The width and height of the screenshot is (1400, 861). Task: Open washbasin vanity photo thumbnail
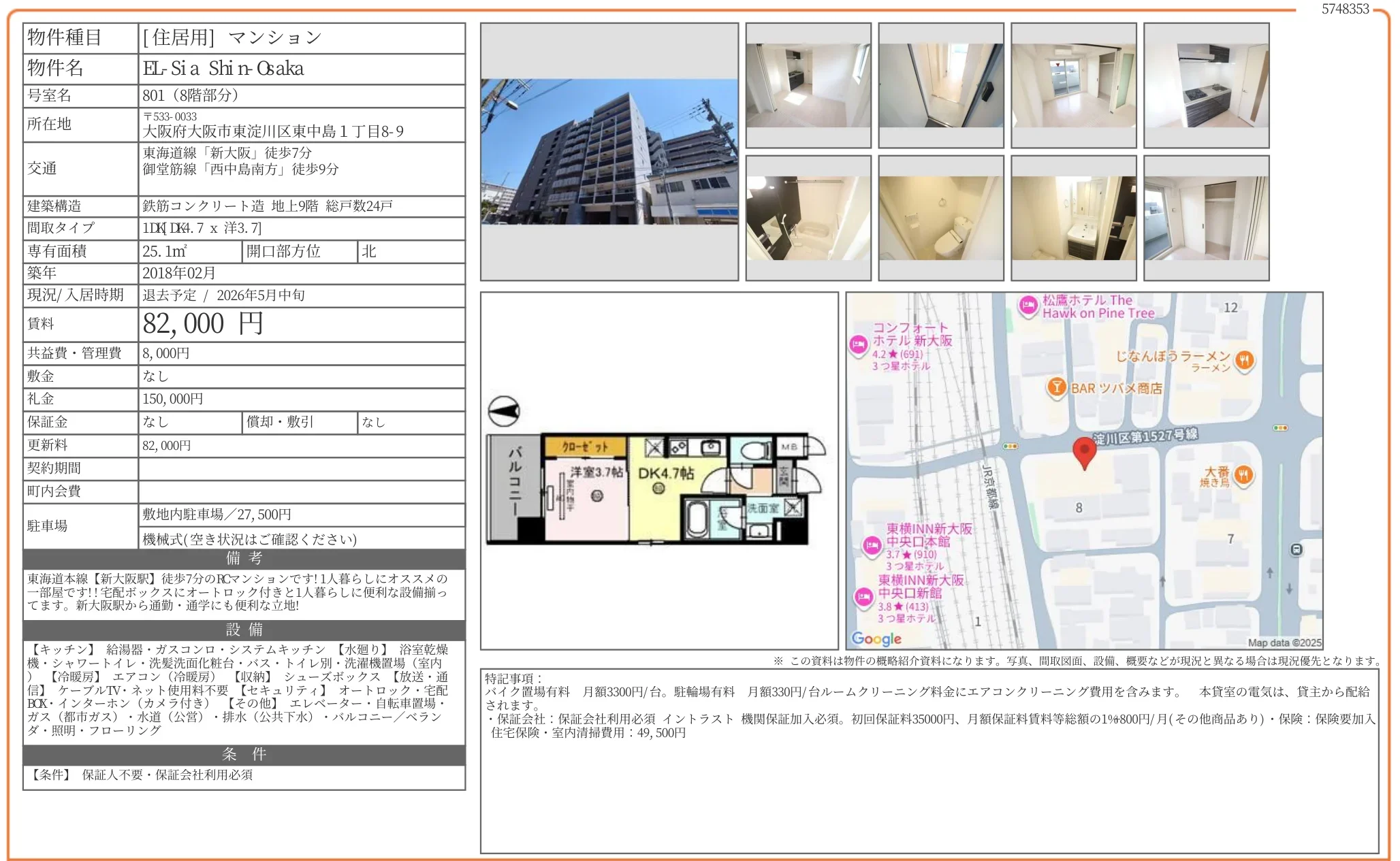coord(1073,218)
